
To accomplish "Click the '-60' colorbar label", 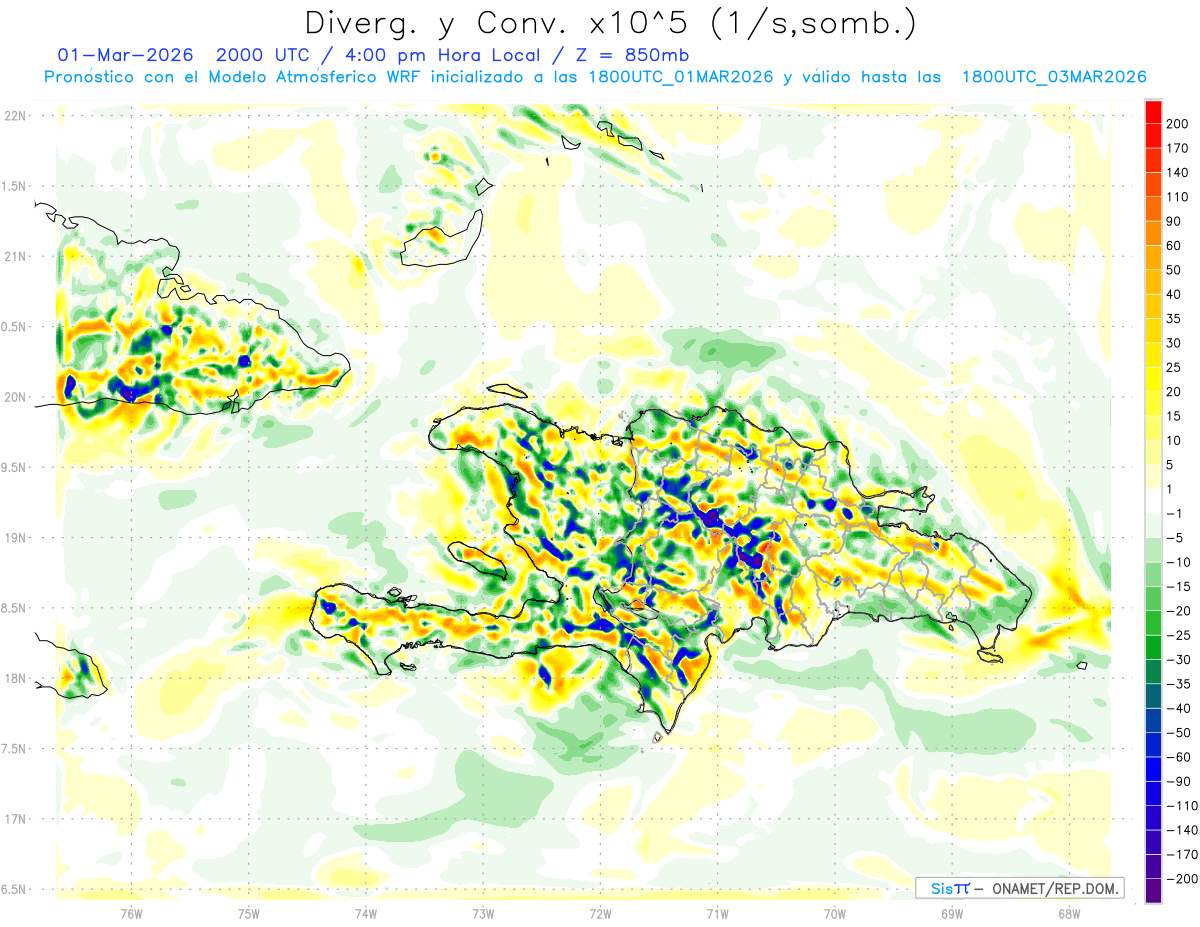I will coord(1178,758).
